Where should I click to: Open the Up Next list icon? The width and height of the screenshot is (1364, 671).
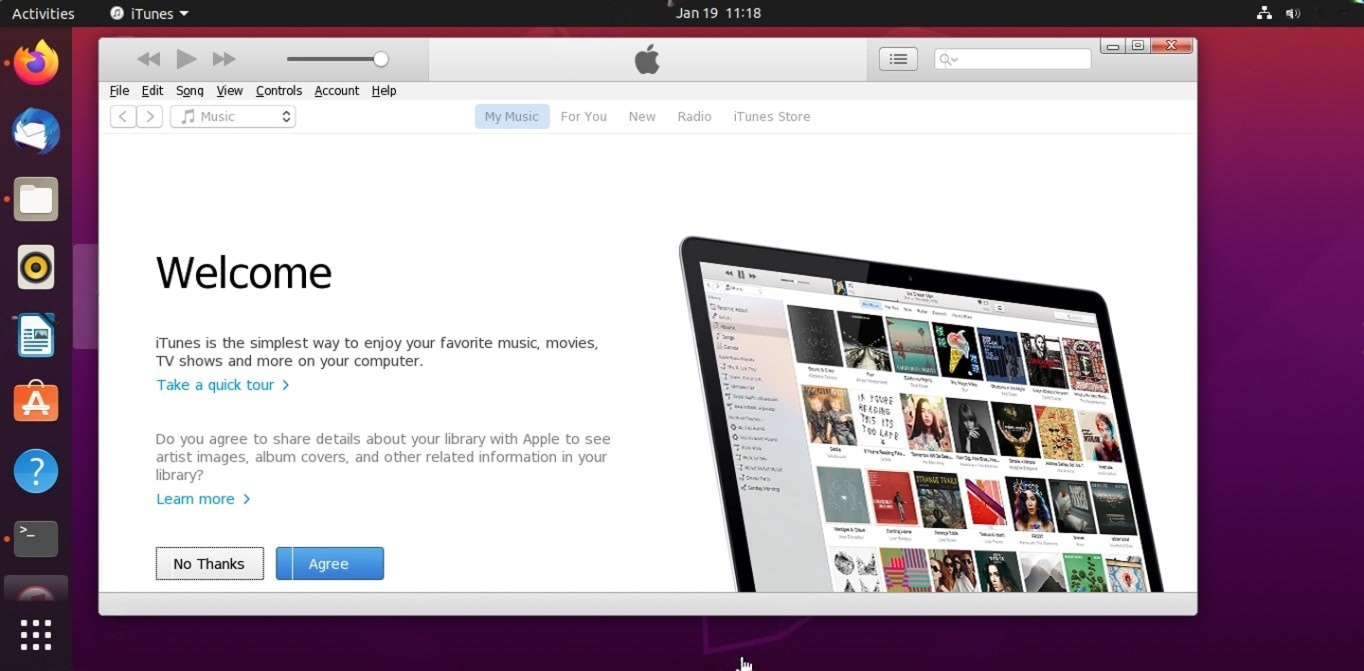(897, 58)
